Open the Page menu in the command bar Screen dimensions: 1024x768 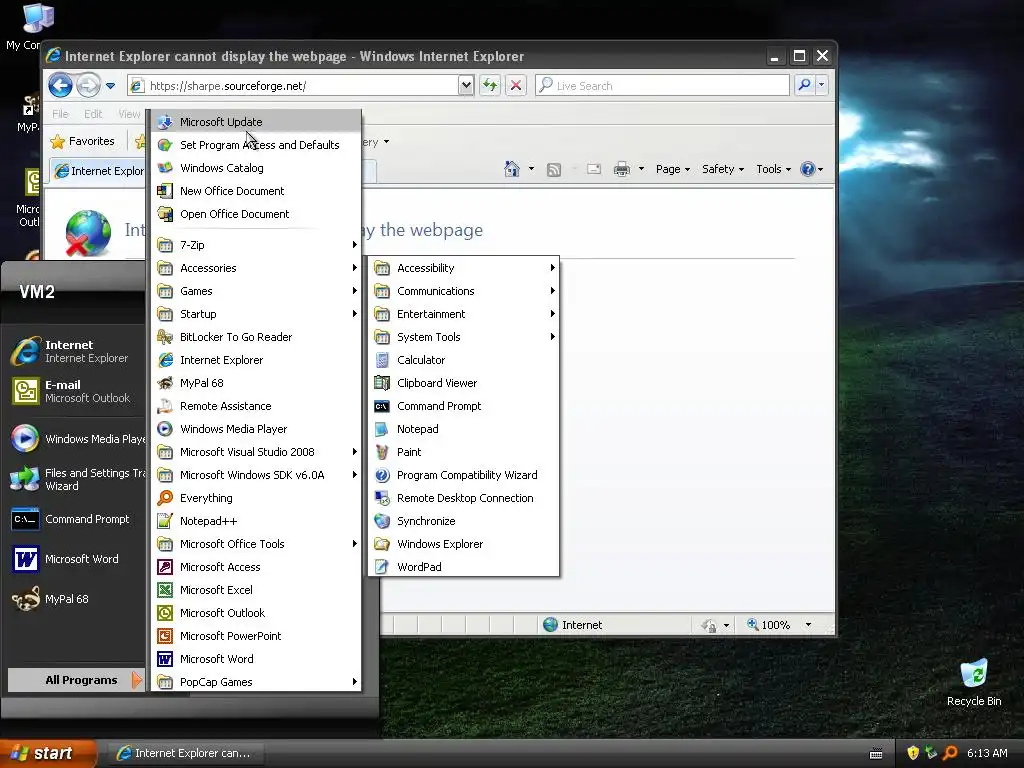[673, 169]
